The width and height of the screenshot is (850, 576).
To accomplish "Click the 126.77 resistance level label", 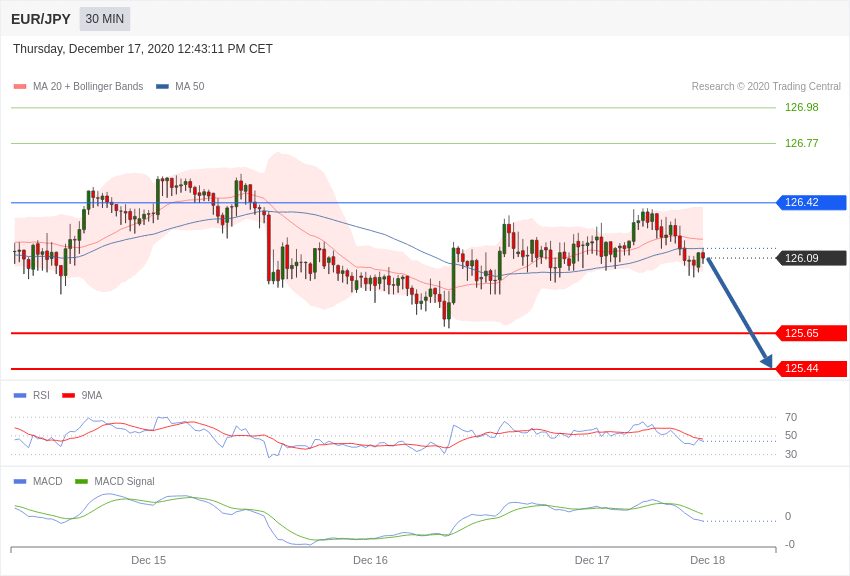I will coord(801,143).
